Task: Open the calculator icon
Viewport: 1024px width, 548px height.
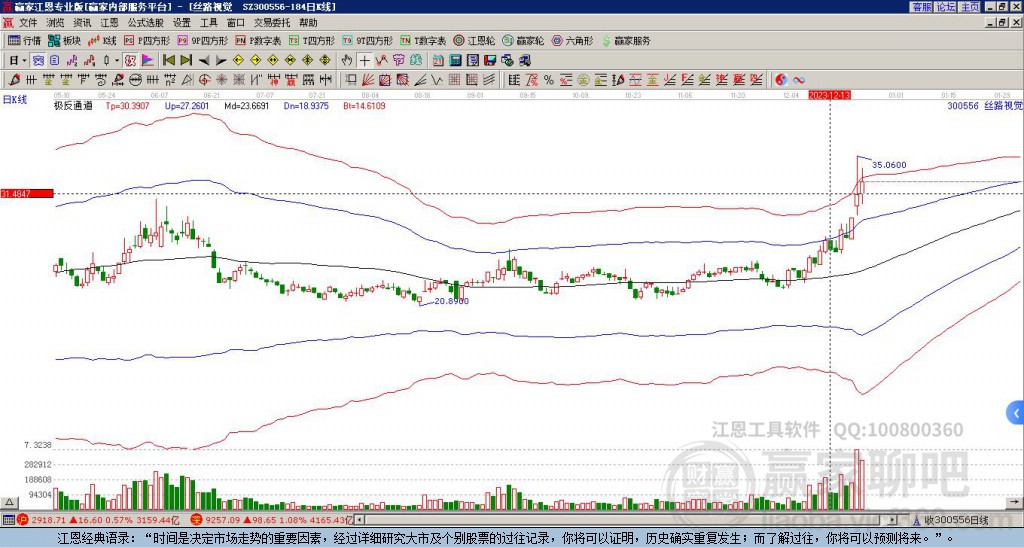Action: (x=455, y=60)
